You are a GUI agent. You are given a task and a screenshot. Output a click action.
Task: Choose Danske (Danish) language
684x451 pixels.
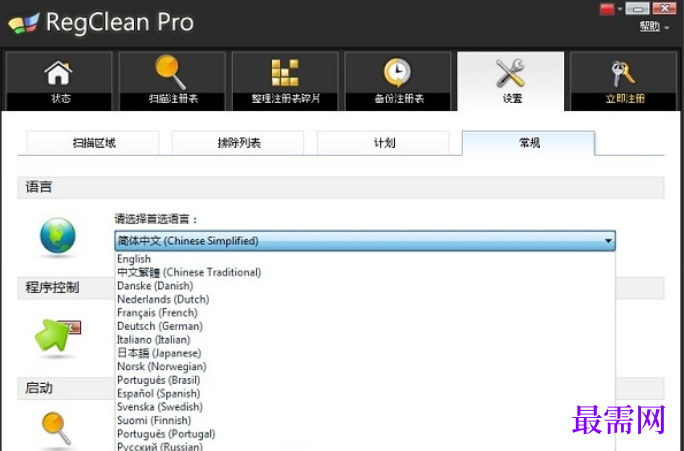pyautogui.click(x=365, y=286)
